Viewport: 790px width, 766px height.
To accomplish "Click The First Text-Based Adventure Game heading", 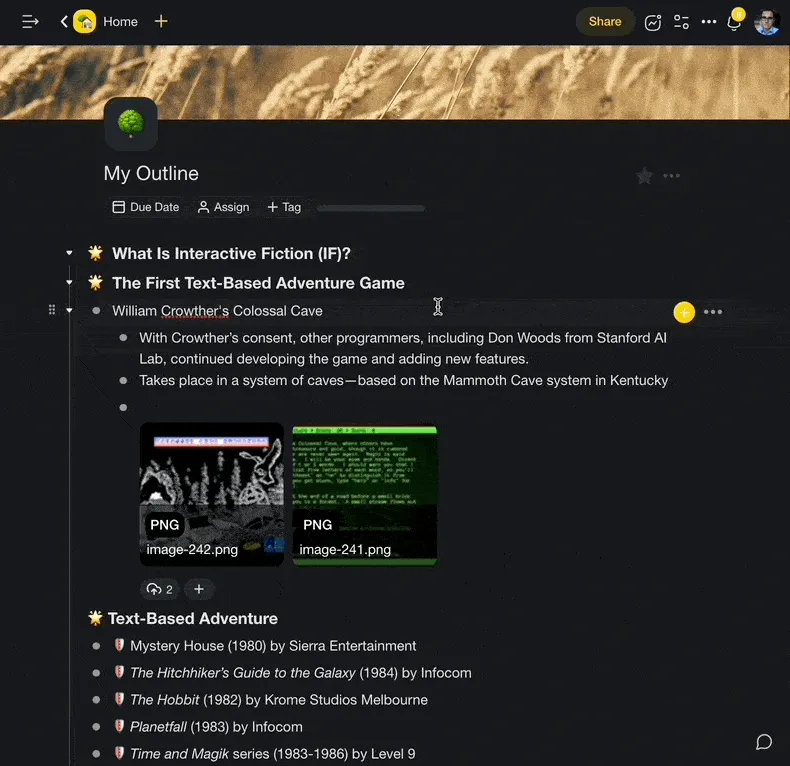I will 258,283.
